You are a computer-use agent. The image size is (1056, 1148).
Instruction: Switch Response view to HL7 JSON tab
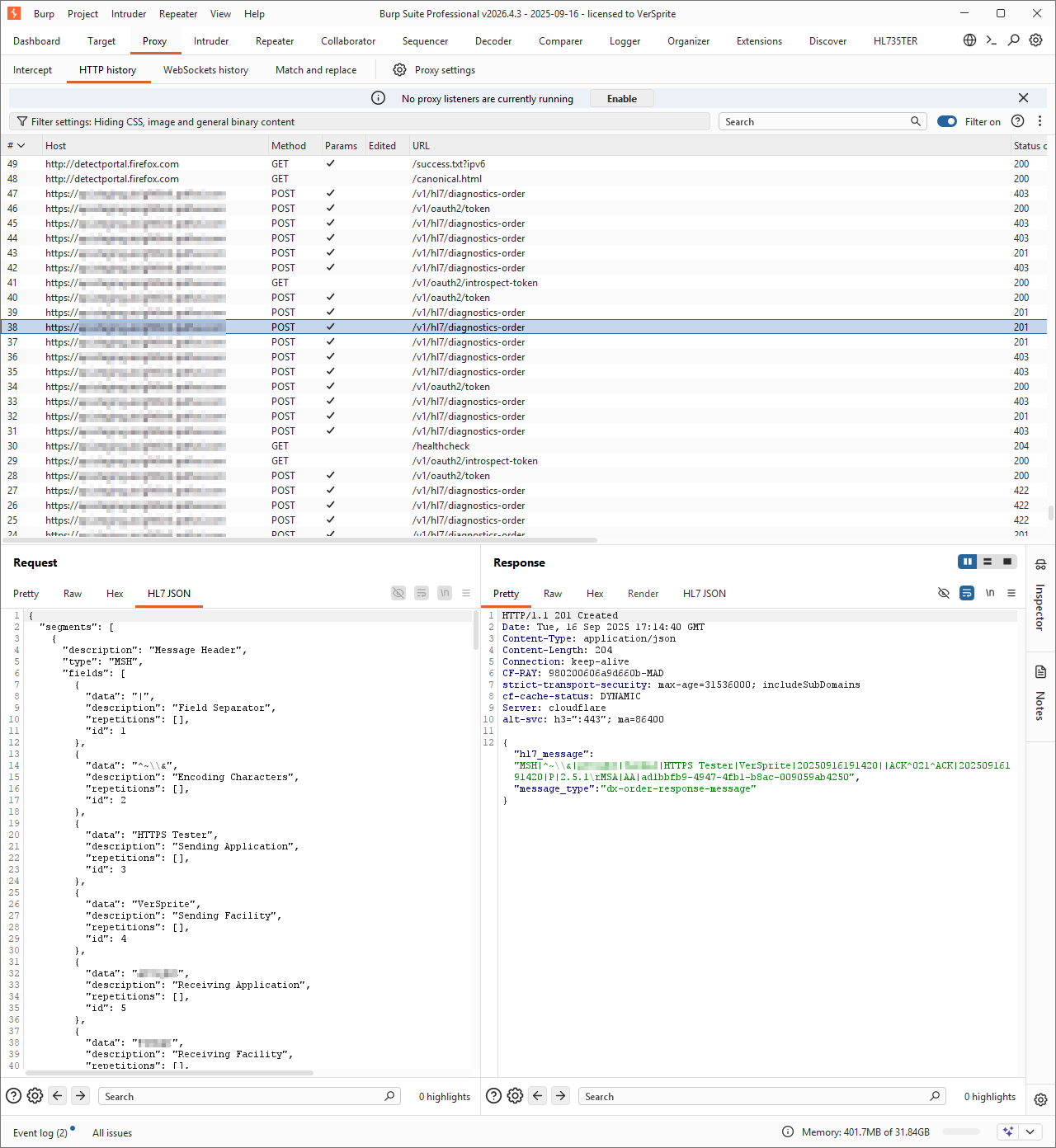pos(705,594)
